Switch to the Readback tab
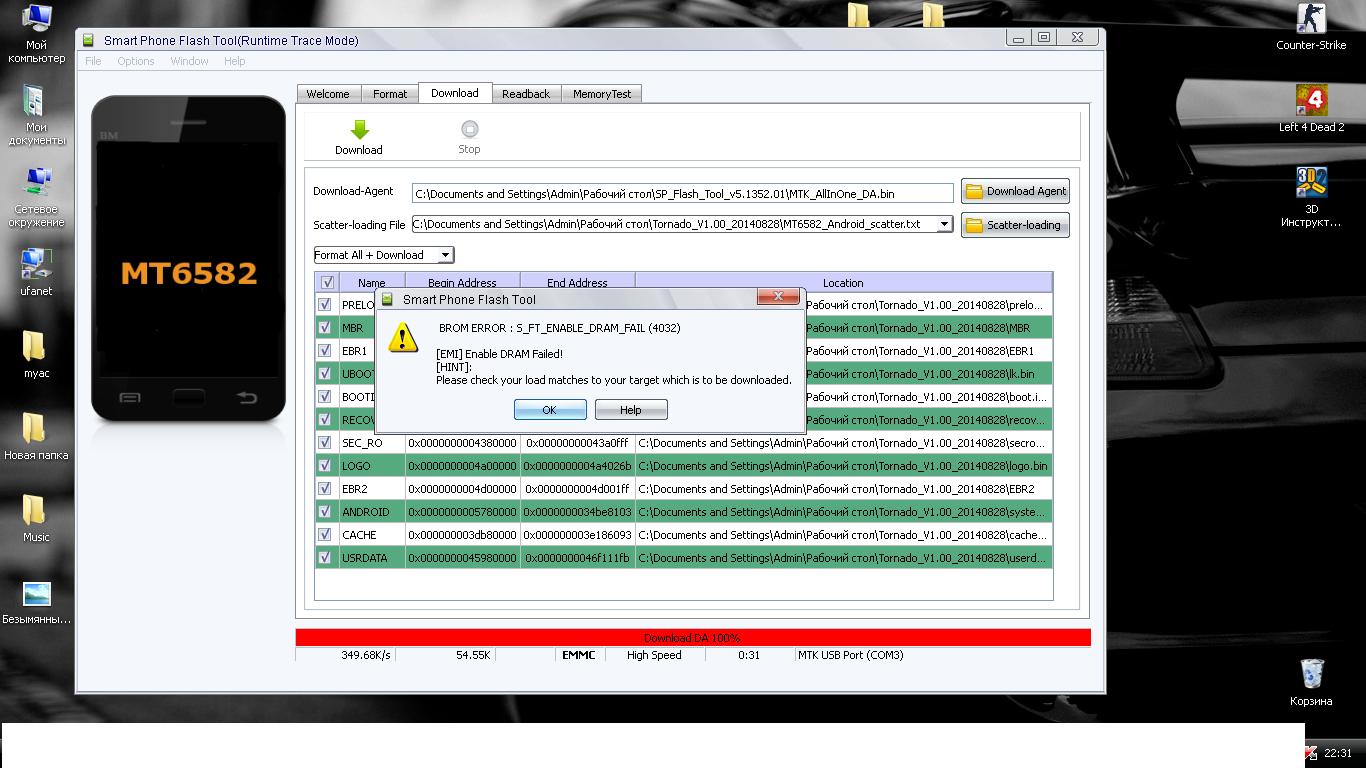The height and width of the screenshot is (768, 1366). tap(526, 94)
